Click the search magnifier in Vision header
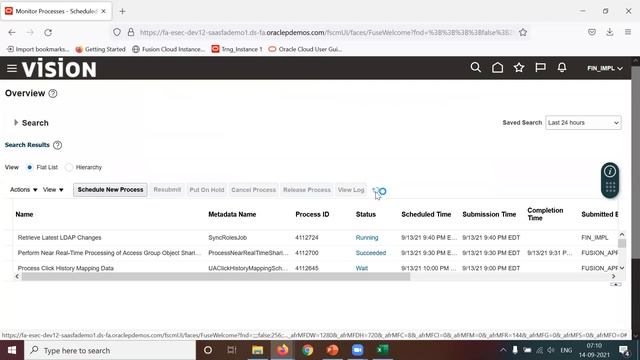 click(x=476, y=67)
